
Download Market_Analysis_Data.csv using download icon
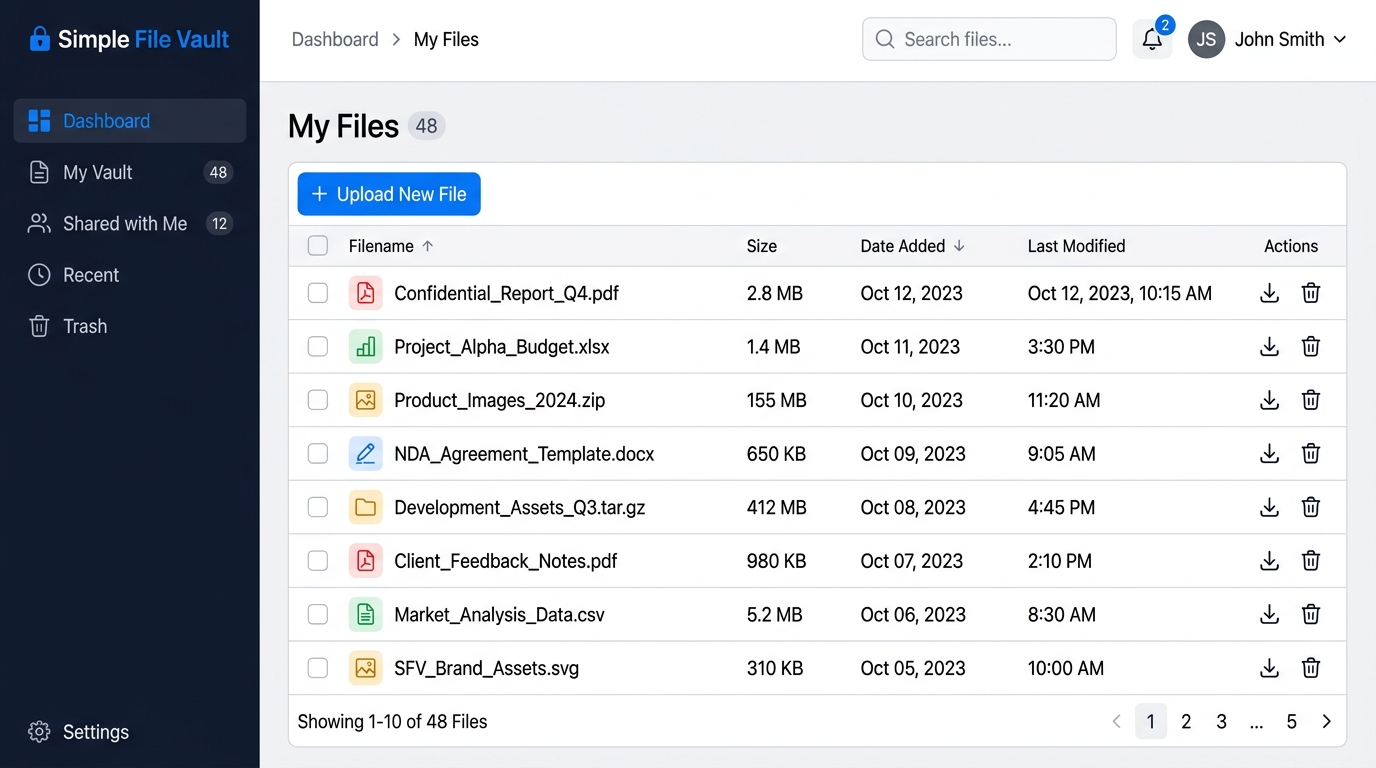[1269, 614]
